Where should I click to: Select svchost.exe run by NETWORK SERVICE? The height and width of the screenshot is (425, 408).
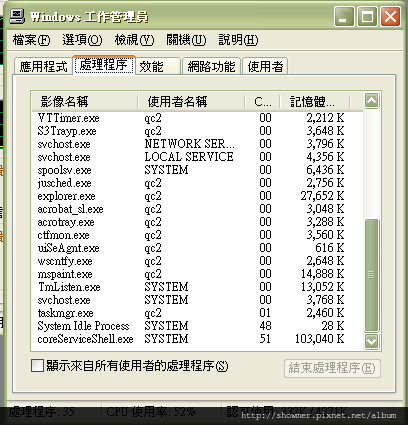click(197, 144)
